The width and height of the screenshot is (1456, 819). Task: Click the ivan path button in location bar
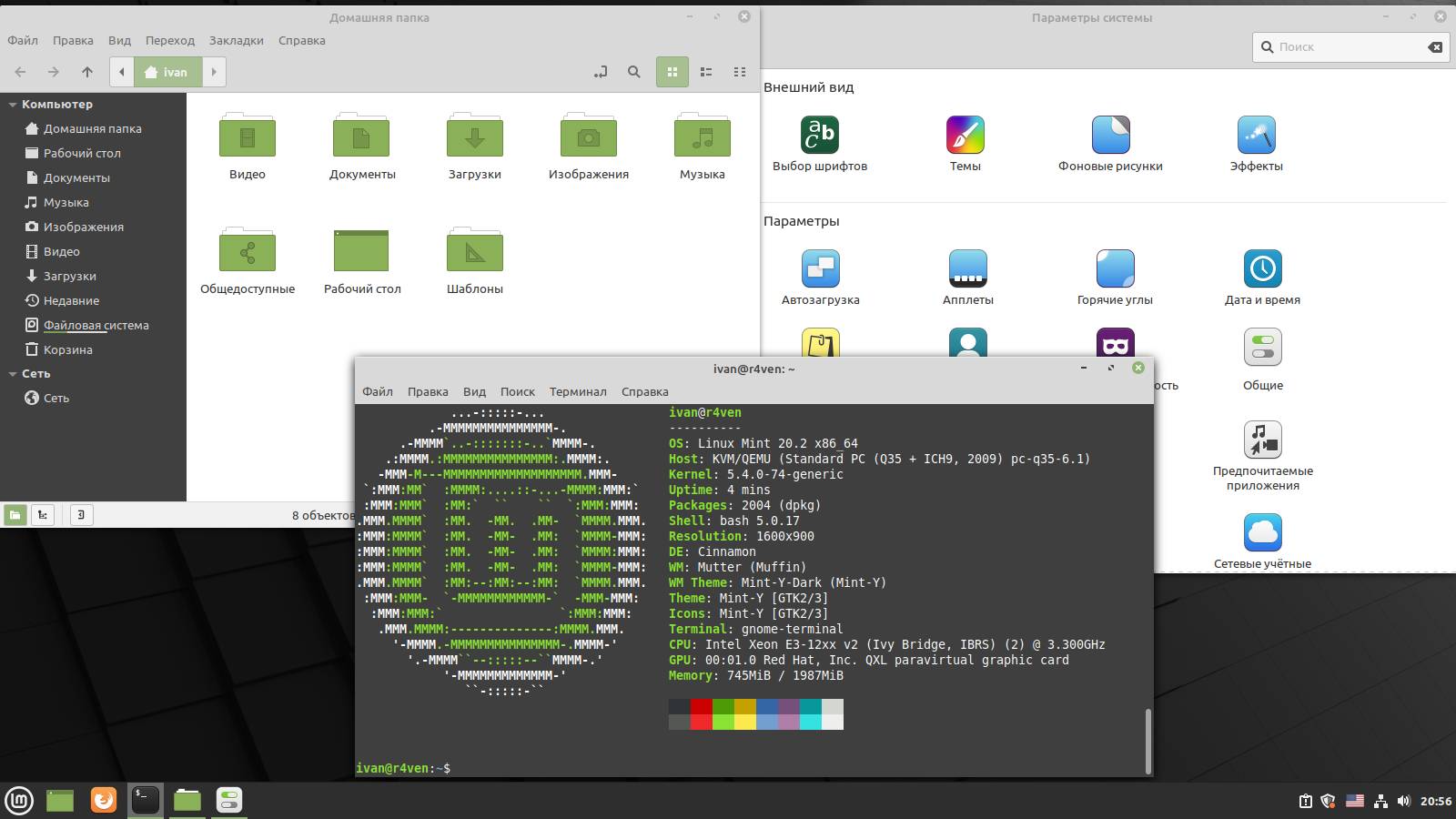point(167,72)
